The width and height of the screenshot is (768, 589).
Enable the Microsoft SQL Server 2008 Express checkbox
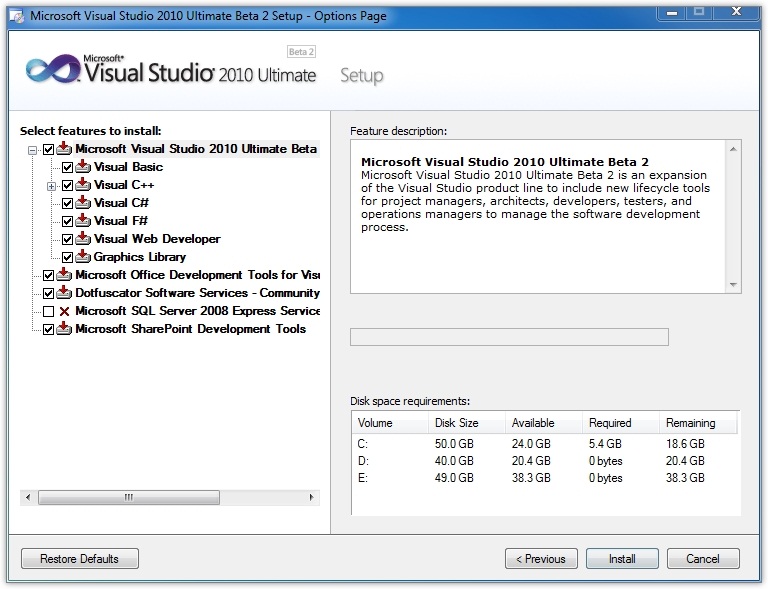[x=48, y=311]
